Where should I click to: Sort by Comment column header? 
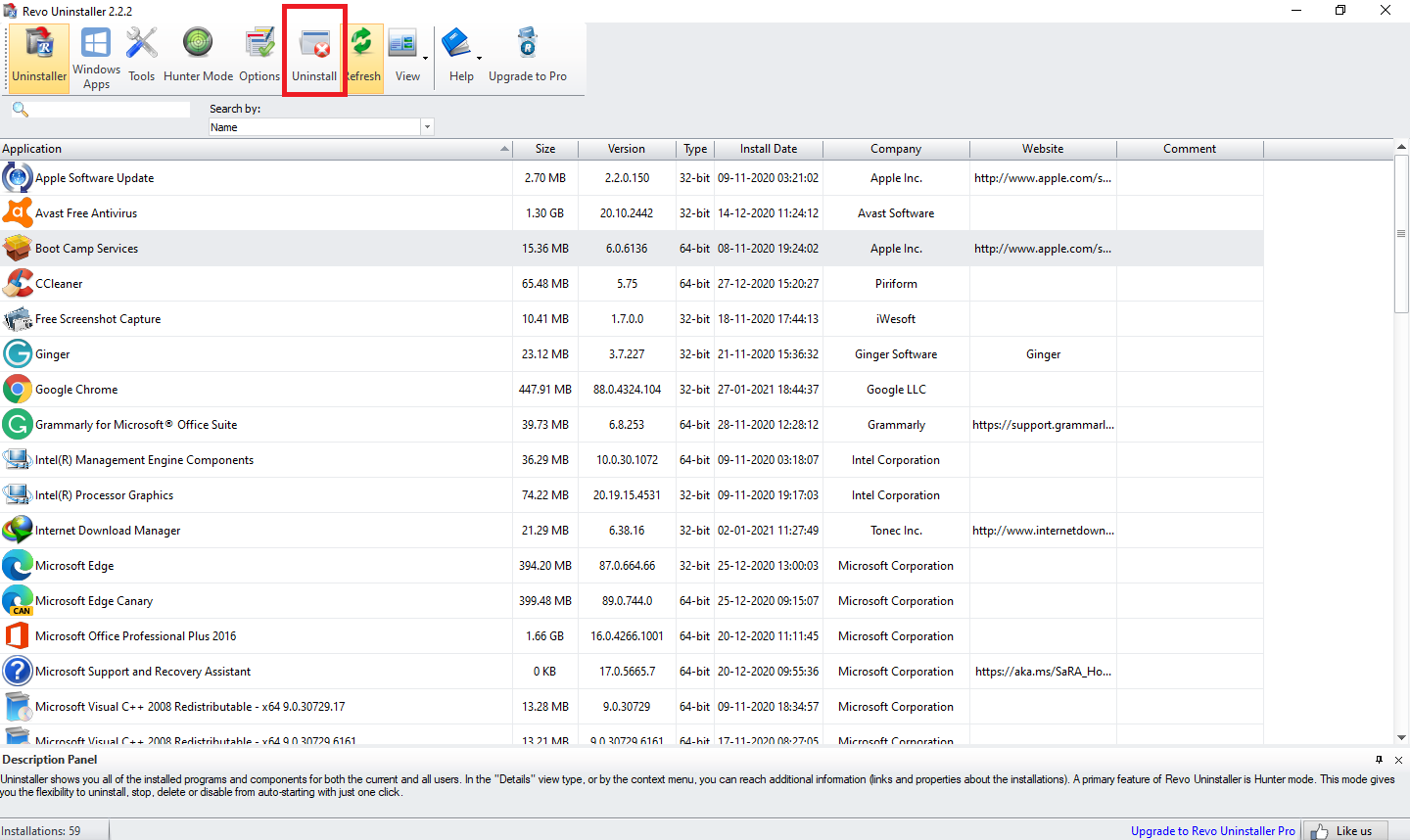click(1190, 149)
